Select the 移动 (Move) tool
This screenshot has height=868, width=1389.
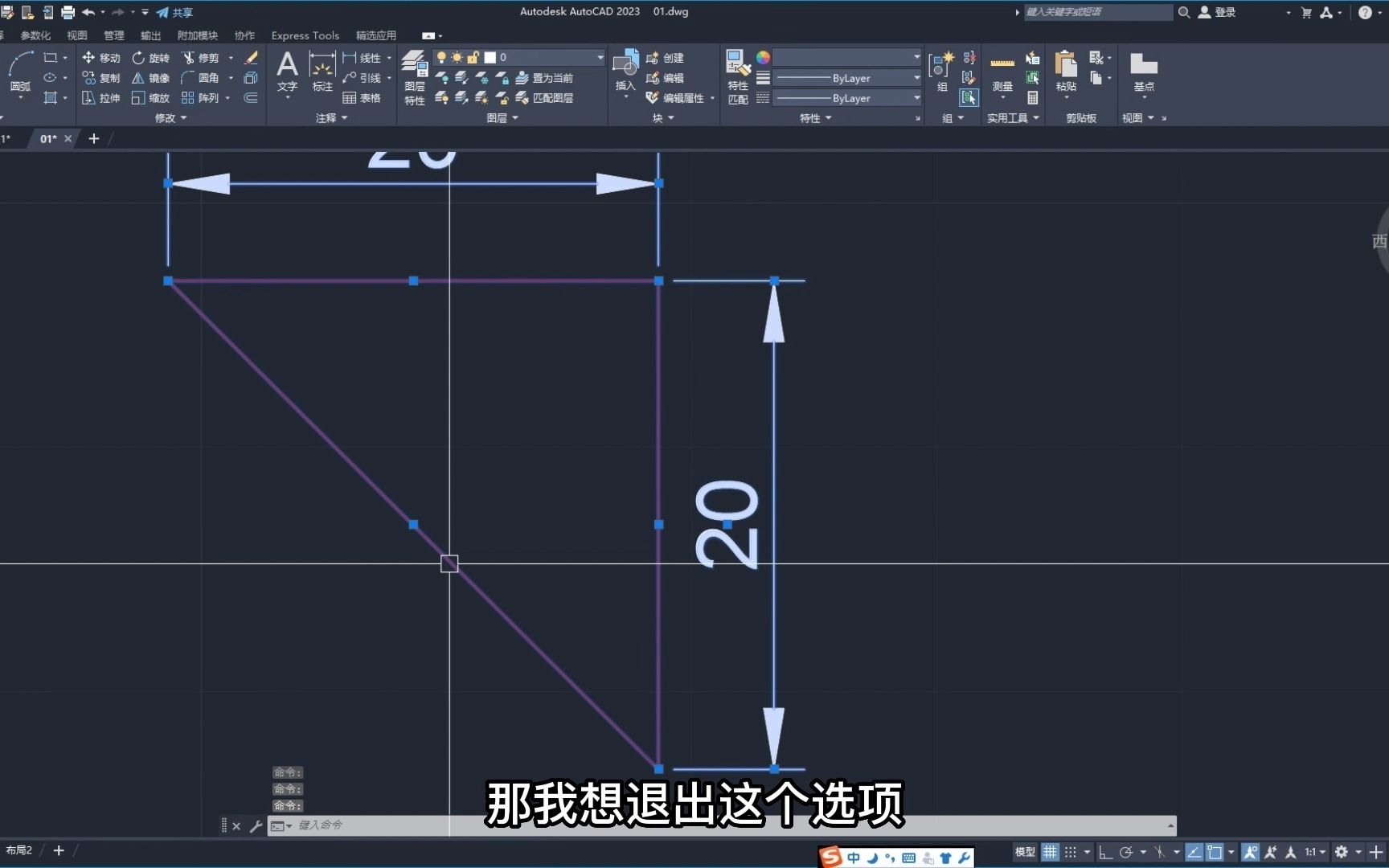[100, 58]
